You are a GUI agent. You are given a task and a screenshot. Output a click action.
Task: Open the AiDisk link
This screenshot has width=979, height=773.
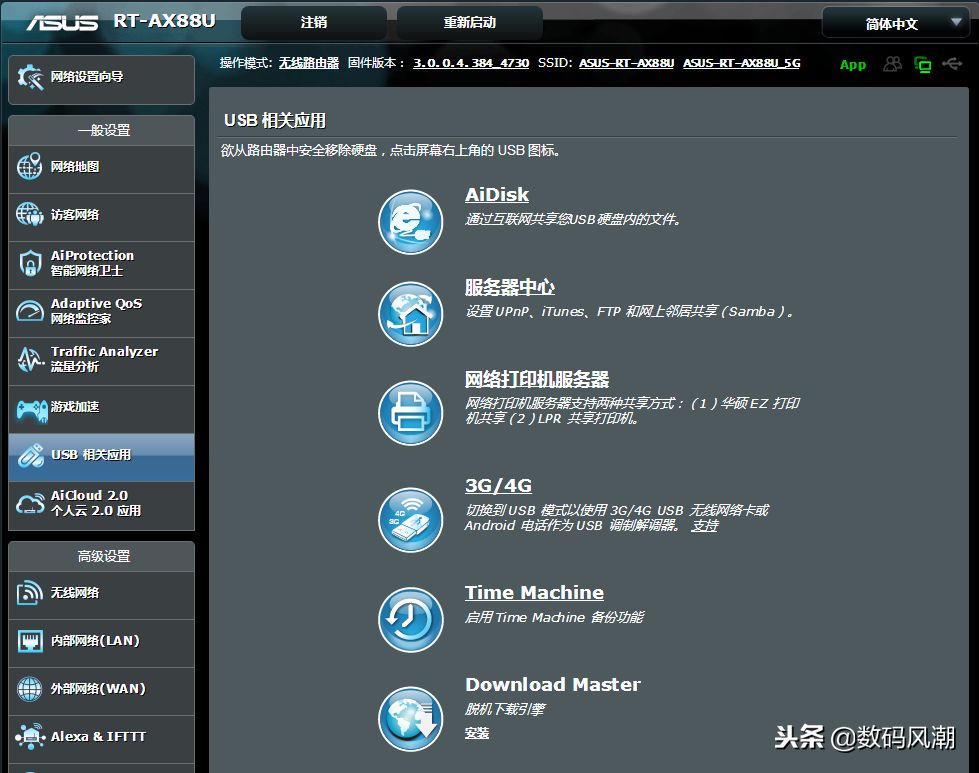coord(497,195)
